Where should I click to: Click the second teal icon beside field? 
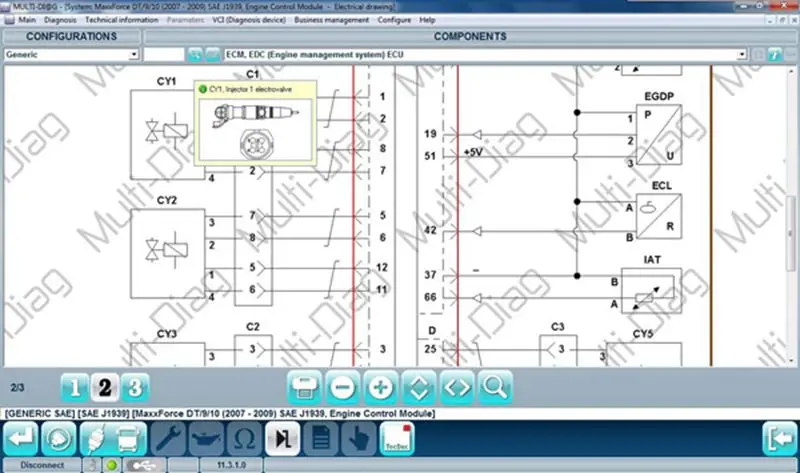pyautogui.click(x=213, y=54)
